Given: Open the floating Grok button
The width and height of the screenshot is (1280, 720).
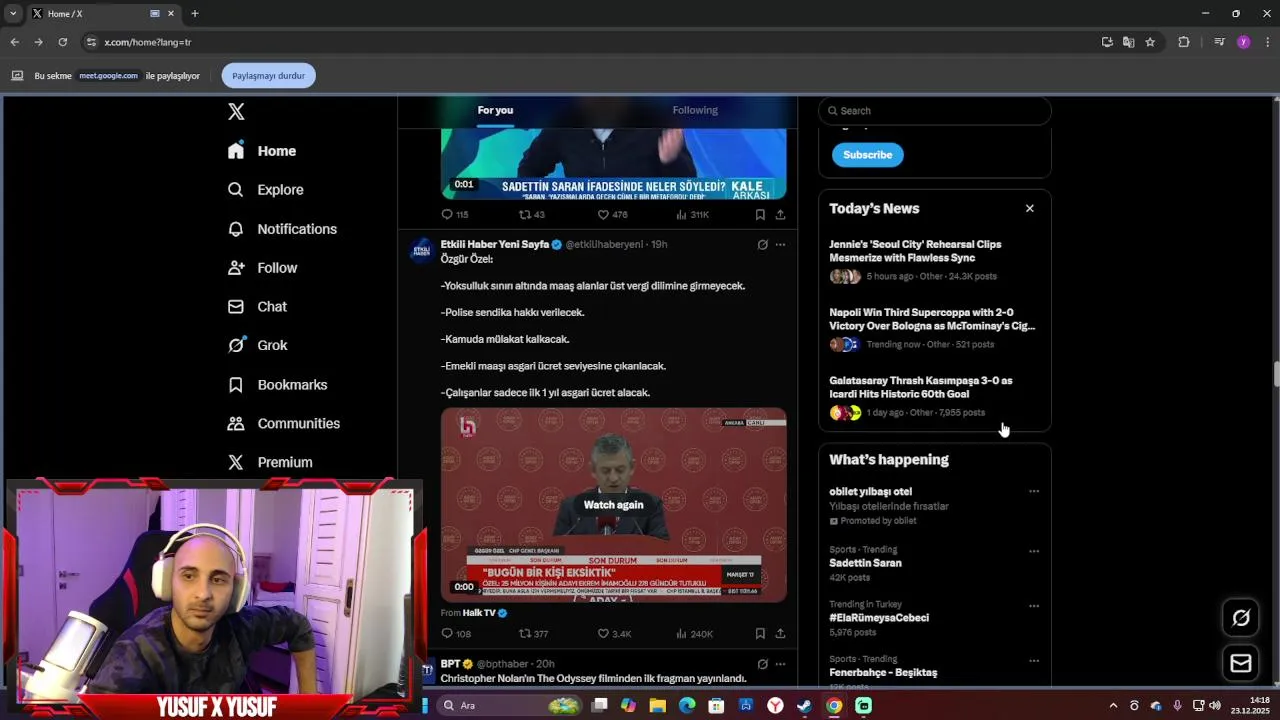Looking at the screenshot, I should point(1241,618).
